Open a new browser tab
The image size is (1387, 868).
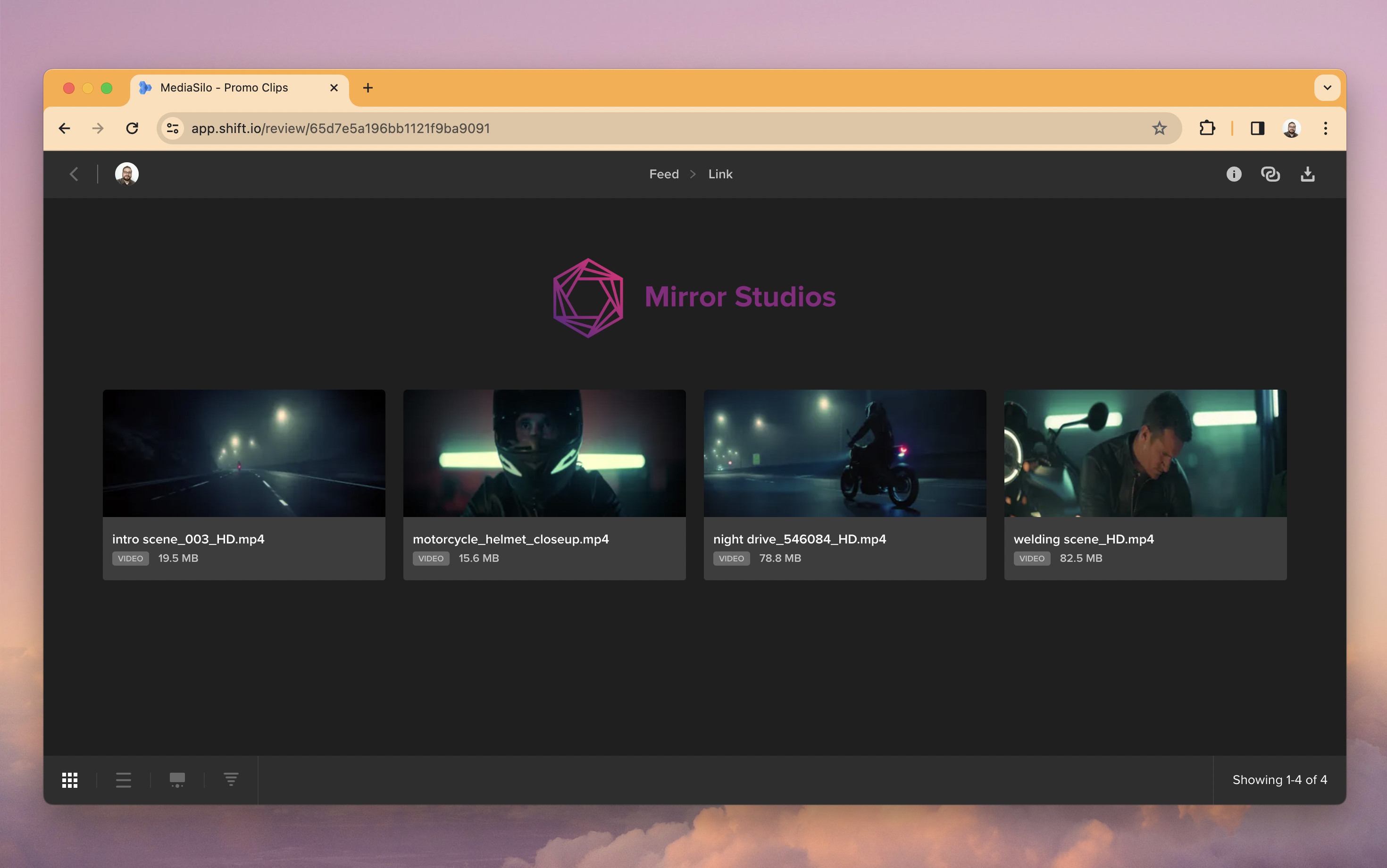tap(368, 88)
